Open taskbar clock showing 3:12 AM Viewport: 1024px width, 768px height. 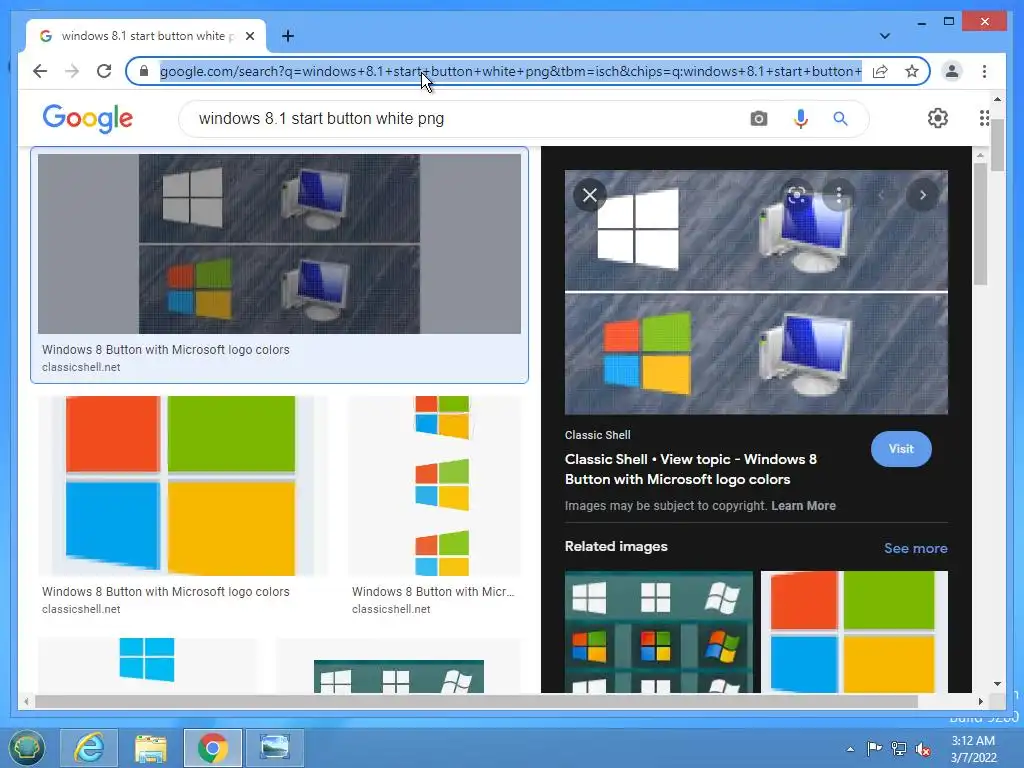point(974,749)
